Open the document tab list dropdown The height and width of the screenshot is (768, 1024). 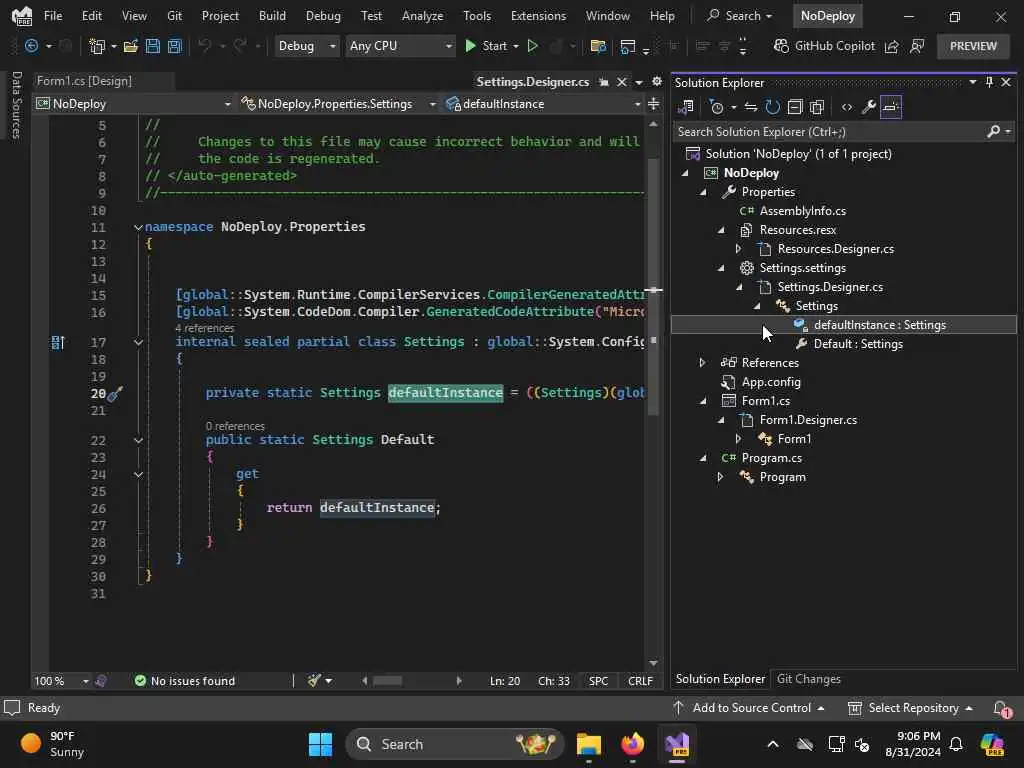click(639, 82)
